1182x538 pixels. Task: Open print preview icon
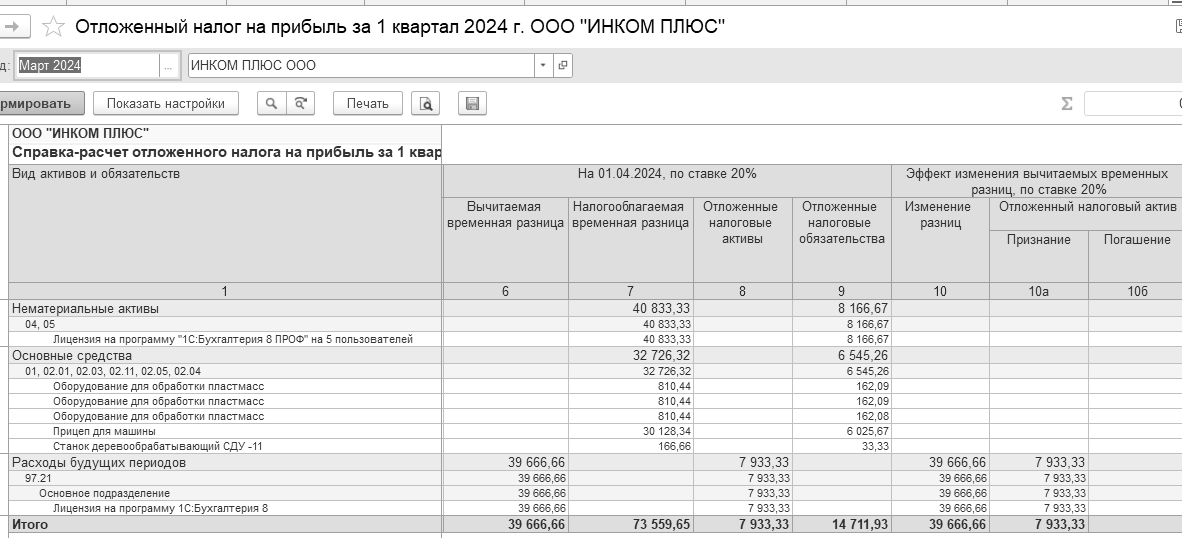pyautogui.click(x=425, y=103)
